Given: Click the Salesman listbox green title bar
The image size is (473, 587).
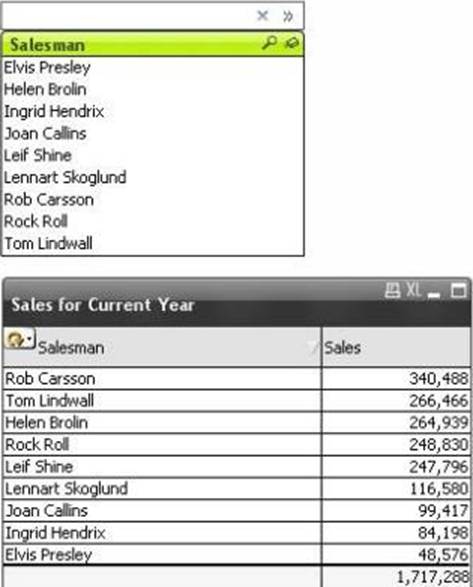Looking at the screenshot, I should (x=153, y=44).
